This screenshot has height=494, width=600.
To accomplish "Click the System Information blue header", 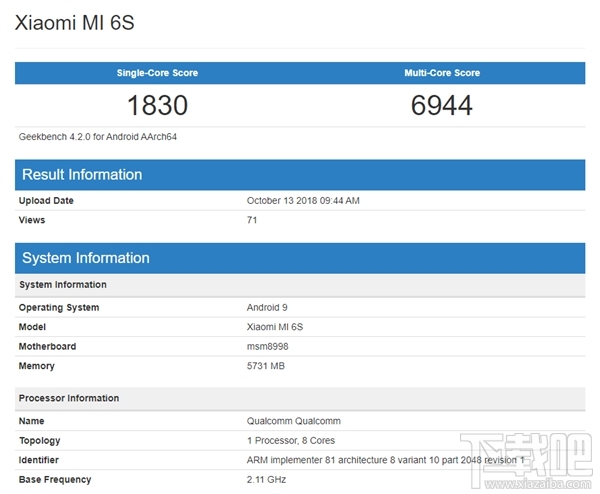I will coord(86,258).
